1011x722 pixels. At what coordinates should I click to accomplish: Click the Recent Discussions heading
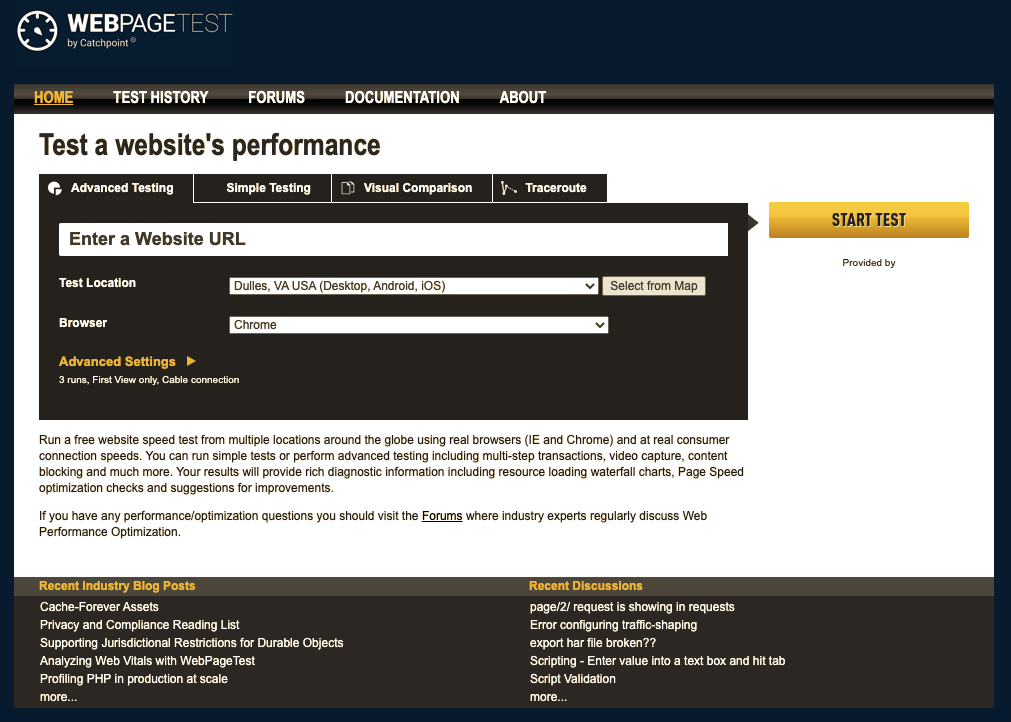[585, 586]
